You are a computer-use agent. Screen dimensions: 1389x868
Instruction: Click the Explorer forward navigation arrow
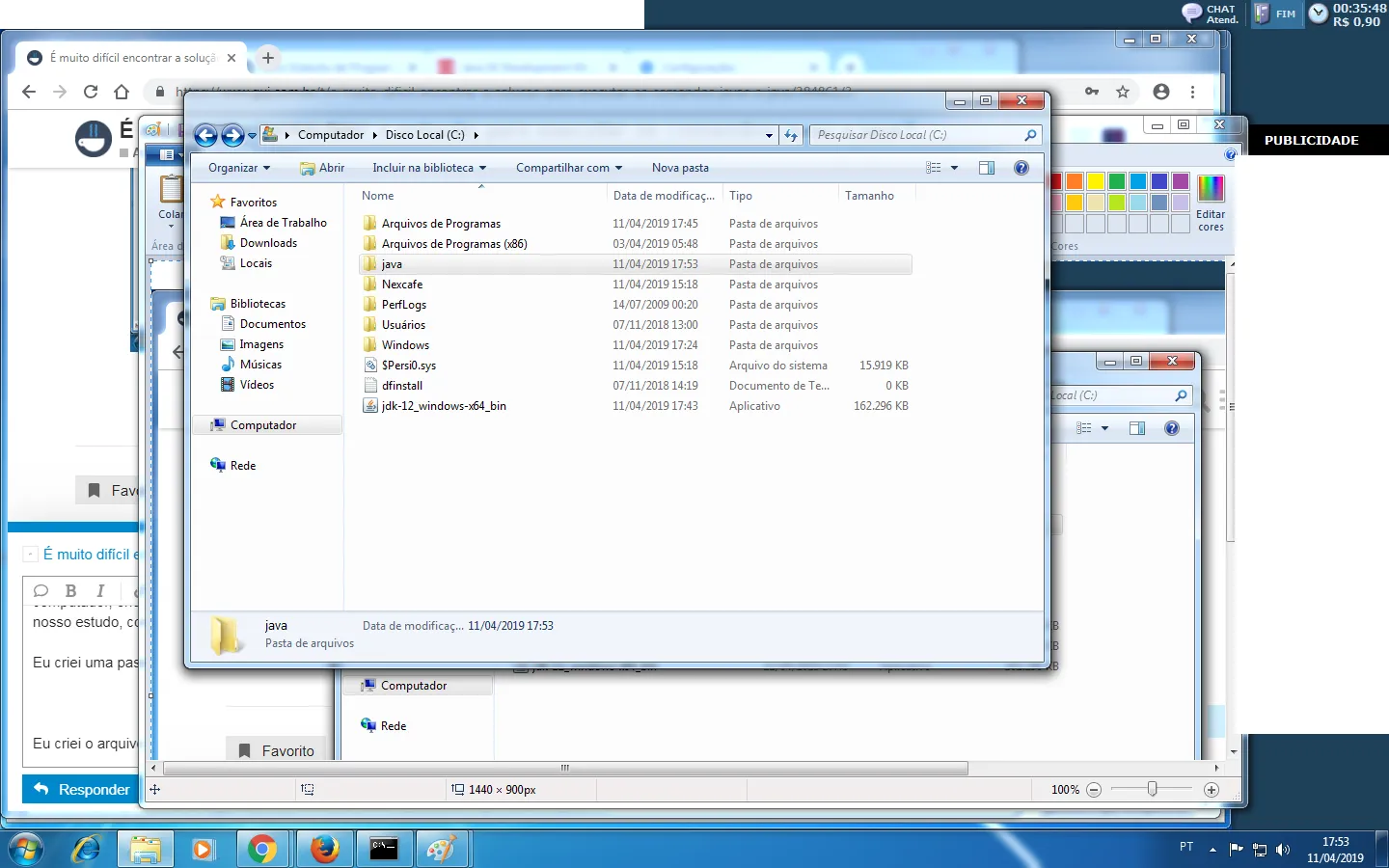pyautogui.click(x=232, y=136)
